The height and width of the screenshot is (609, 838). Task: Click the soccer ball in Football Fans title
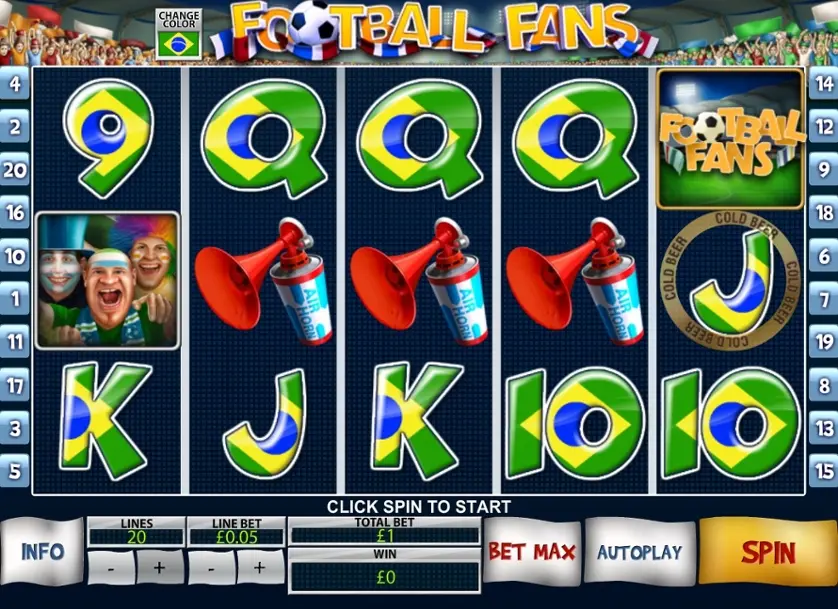[313, 22]
